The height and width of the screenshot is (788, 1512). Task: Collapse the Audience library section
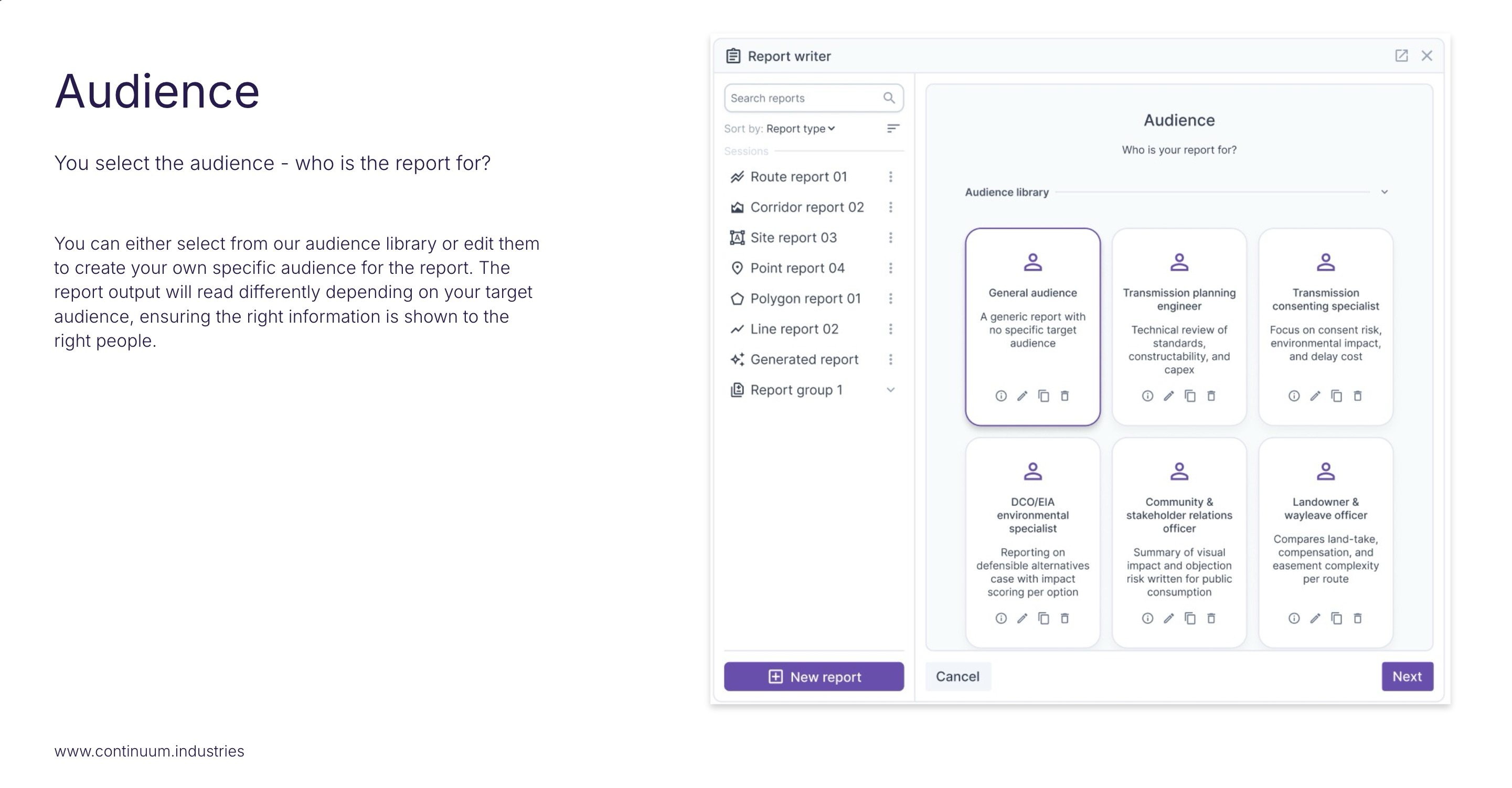click(1385, 192)
